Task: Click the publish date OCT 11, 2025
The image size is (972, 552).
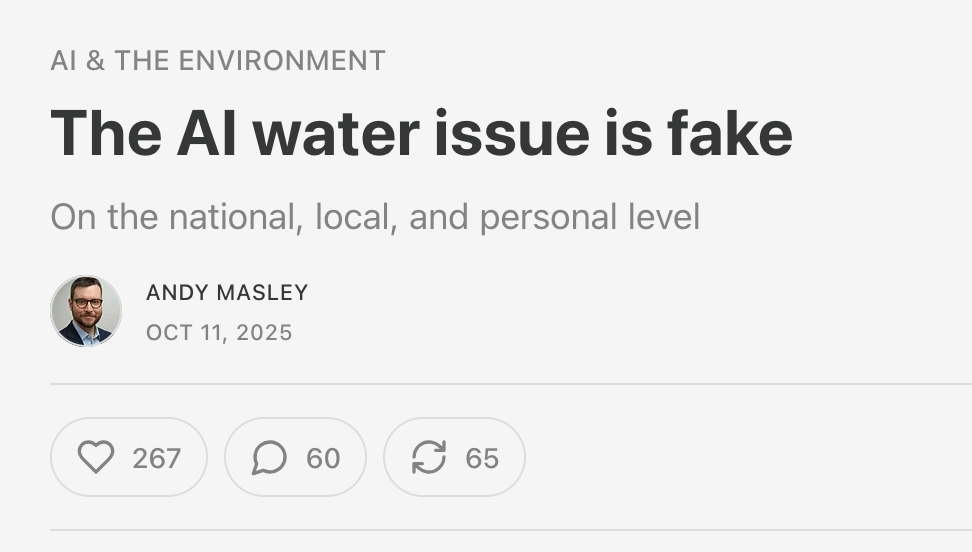Action: click(x=219, y=333)
